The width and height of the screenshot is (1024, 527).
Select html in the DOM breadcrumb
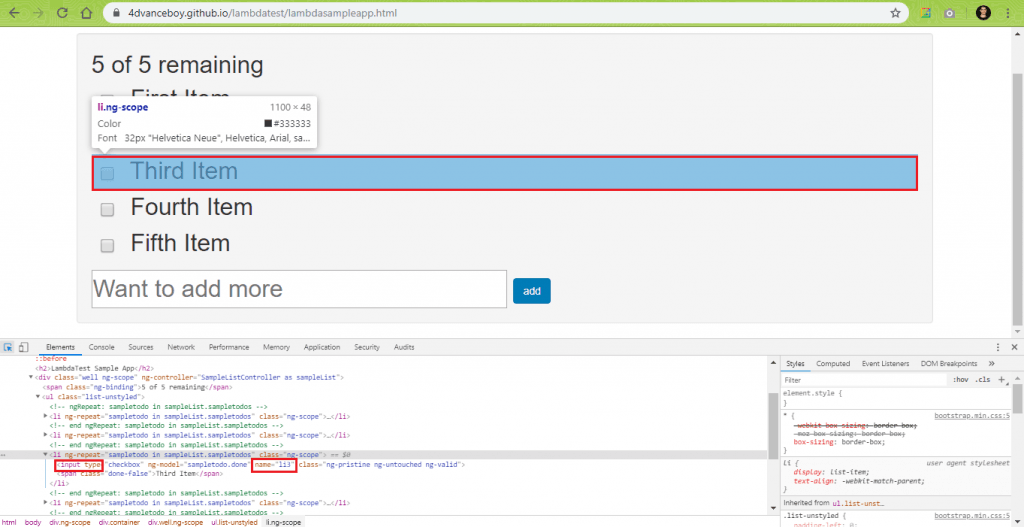click(x=9, y=522)
